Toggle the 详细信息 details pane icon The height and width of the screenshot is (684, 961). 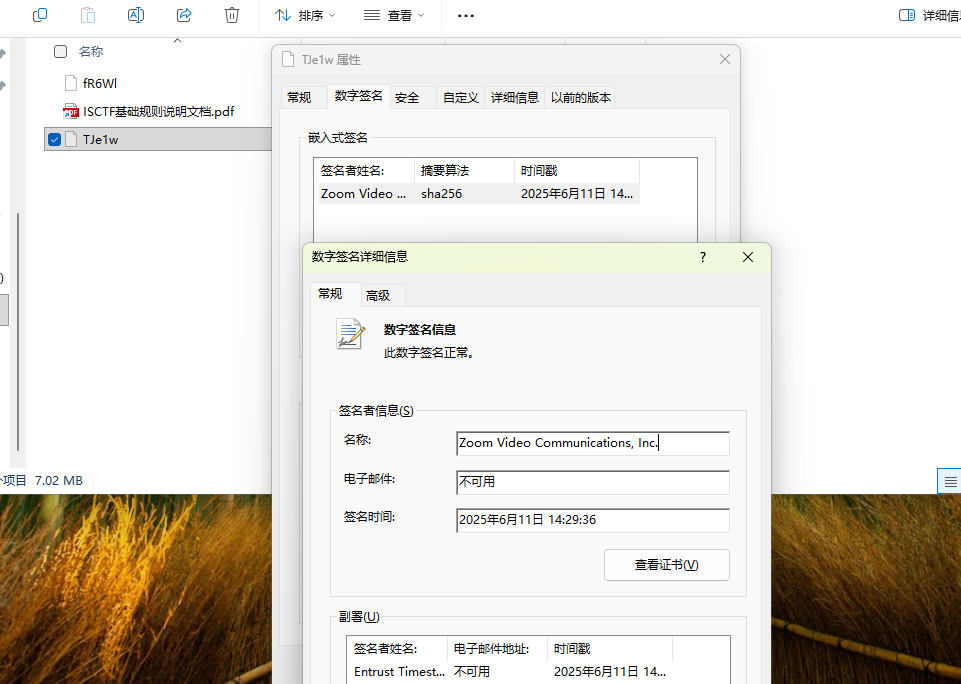click(907, 15)
